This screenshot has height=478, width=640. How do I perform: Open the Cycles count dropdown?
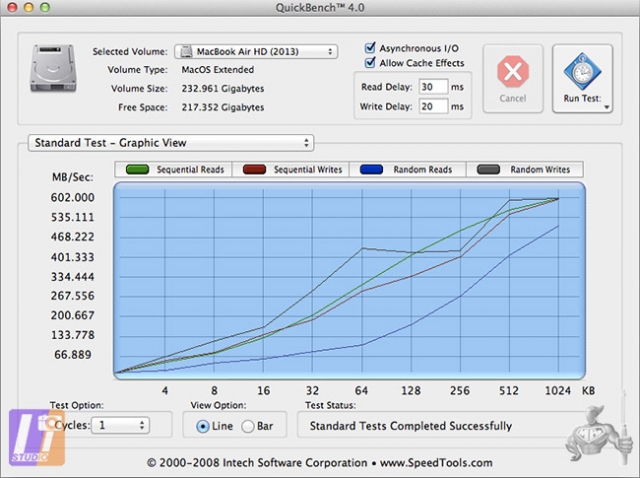[120, 425]
